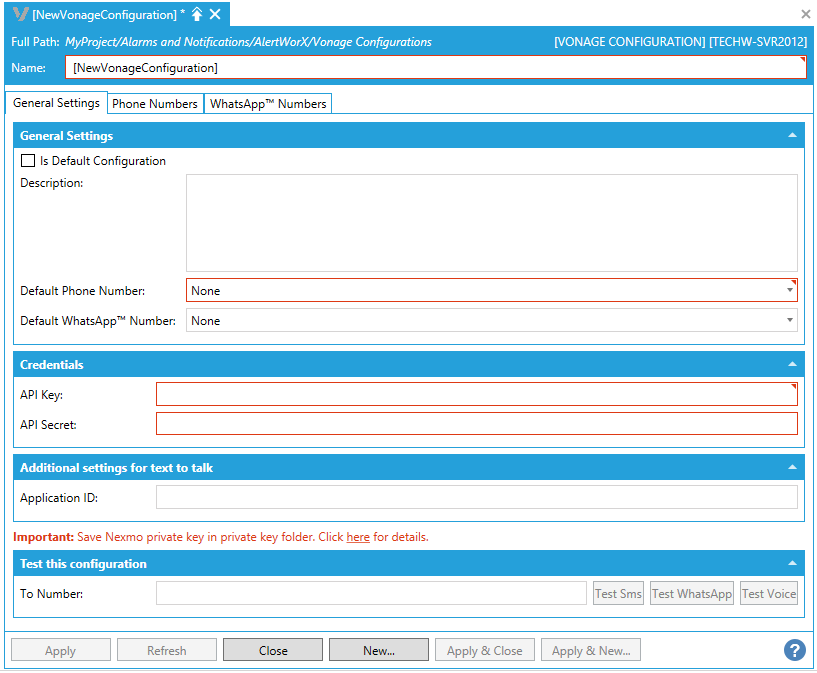Click the pin arrow icon on document tab

pos(197,14)
